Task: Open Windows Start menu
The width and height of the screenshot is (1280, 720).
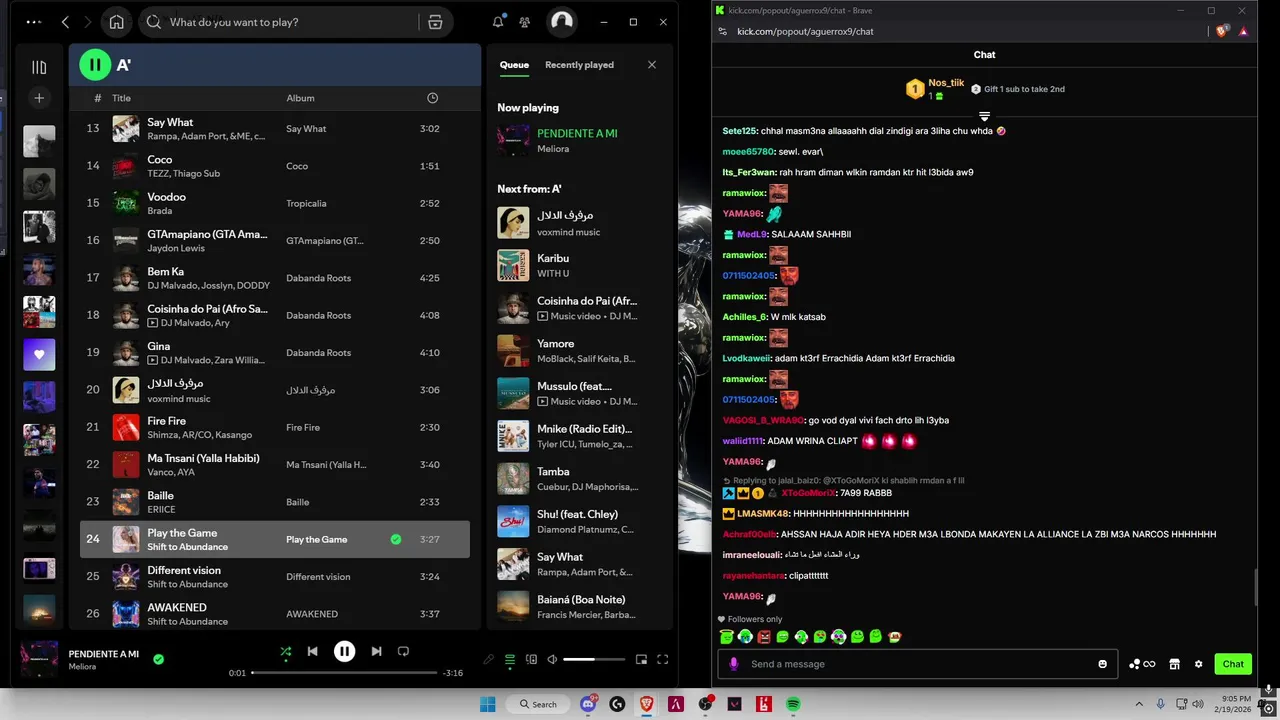Action: click(488, 704)
